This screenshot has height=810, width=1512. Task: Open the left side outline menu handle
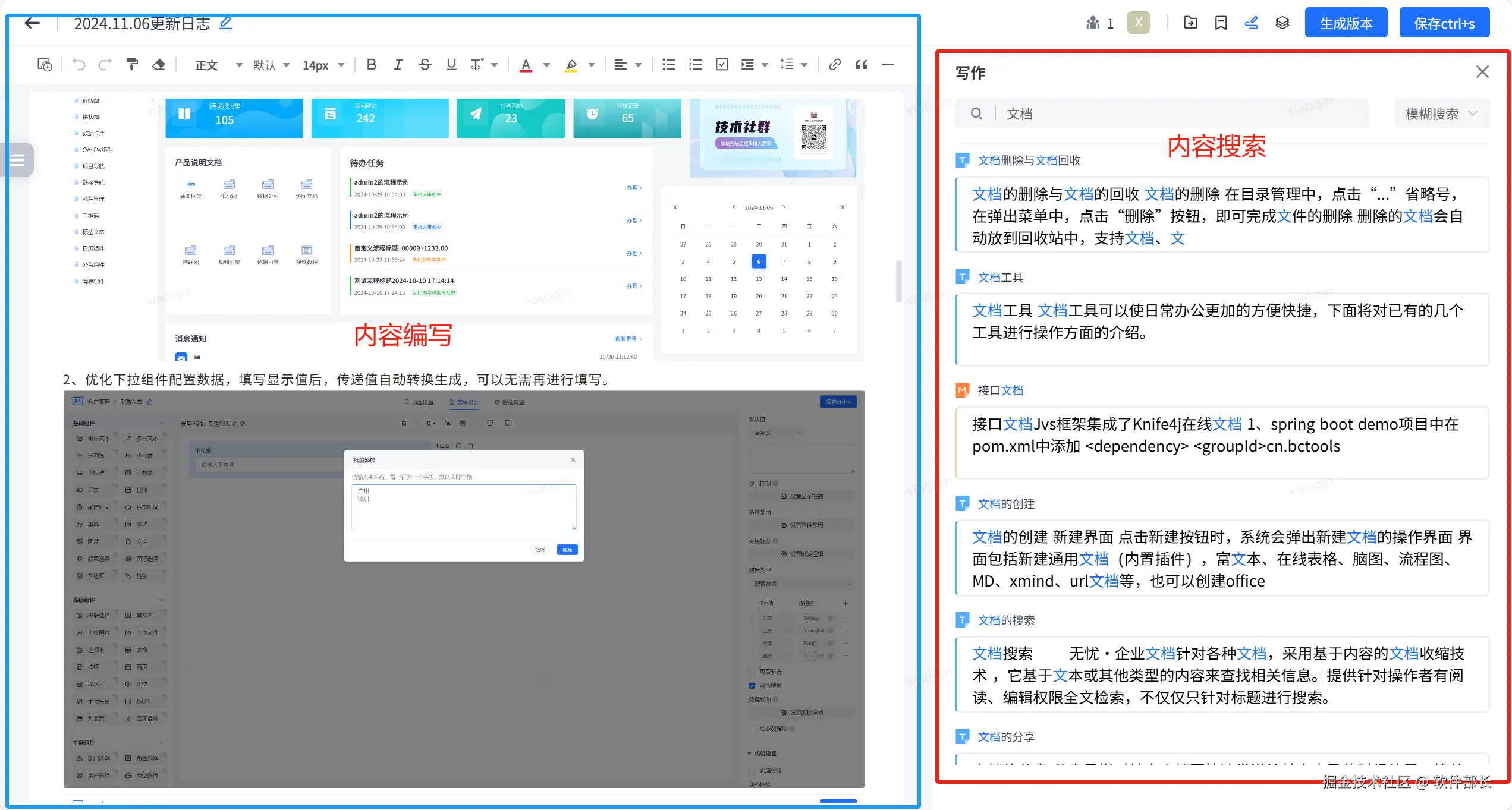[17, 160]
